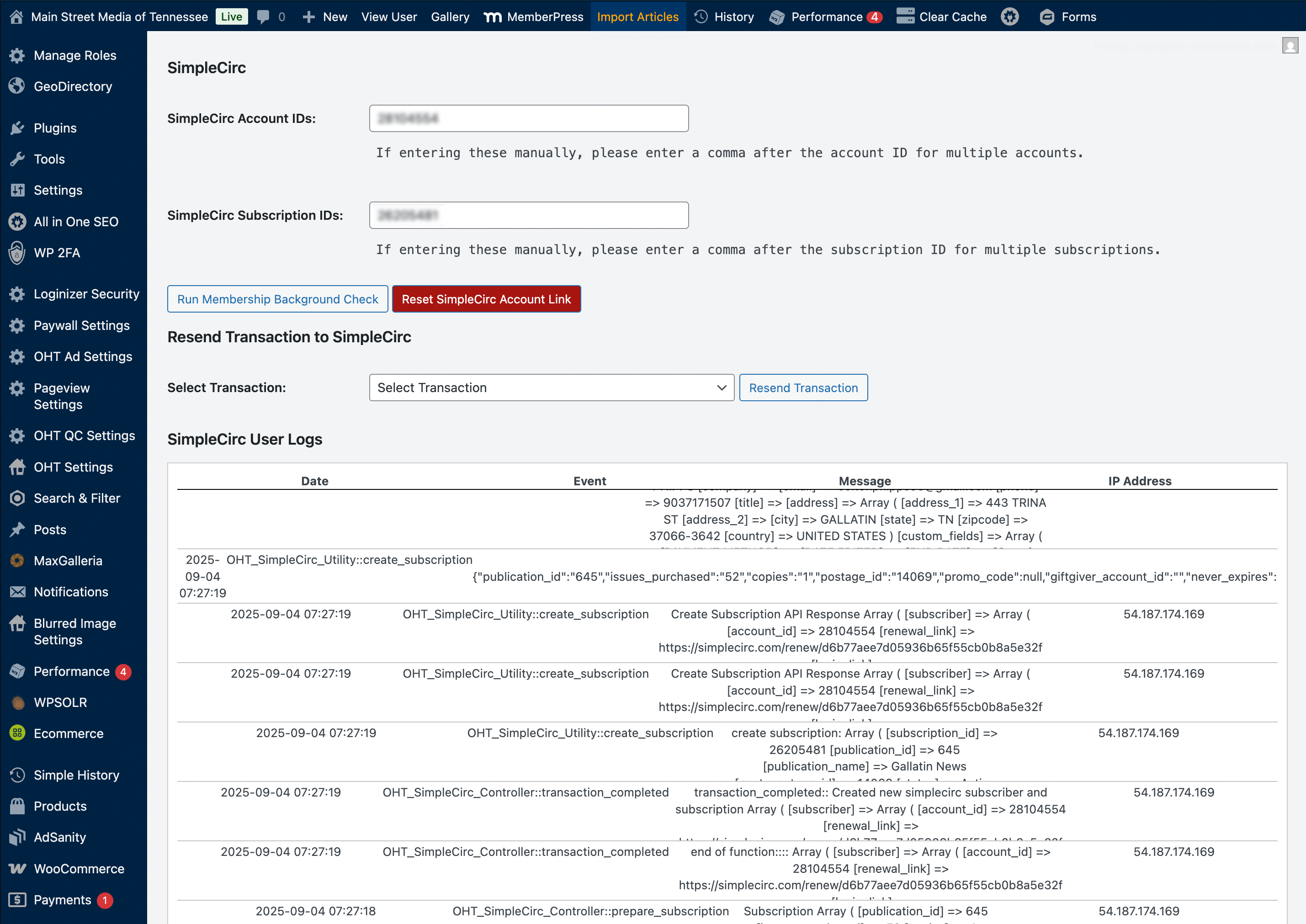Click the WP 2FA shield icon

[x=17, y=253]
